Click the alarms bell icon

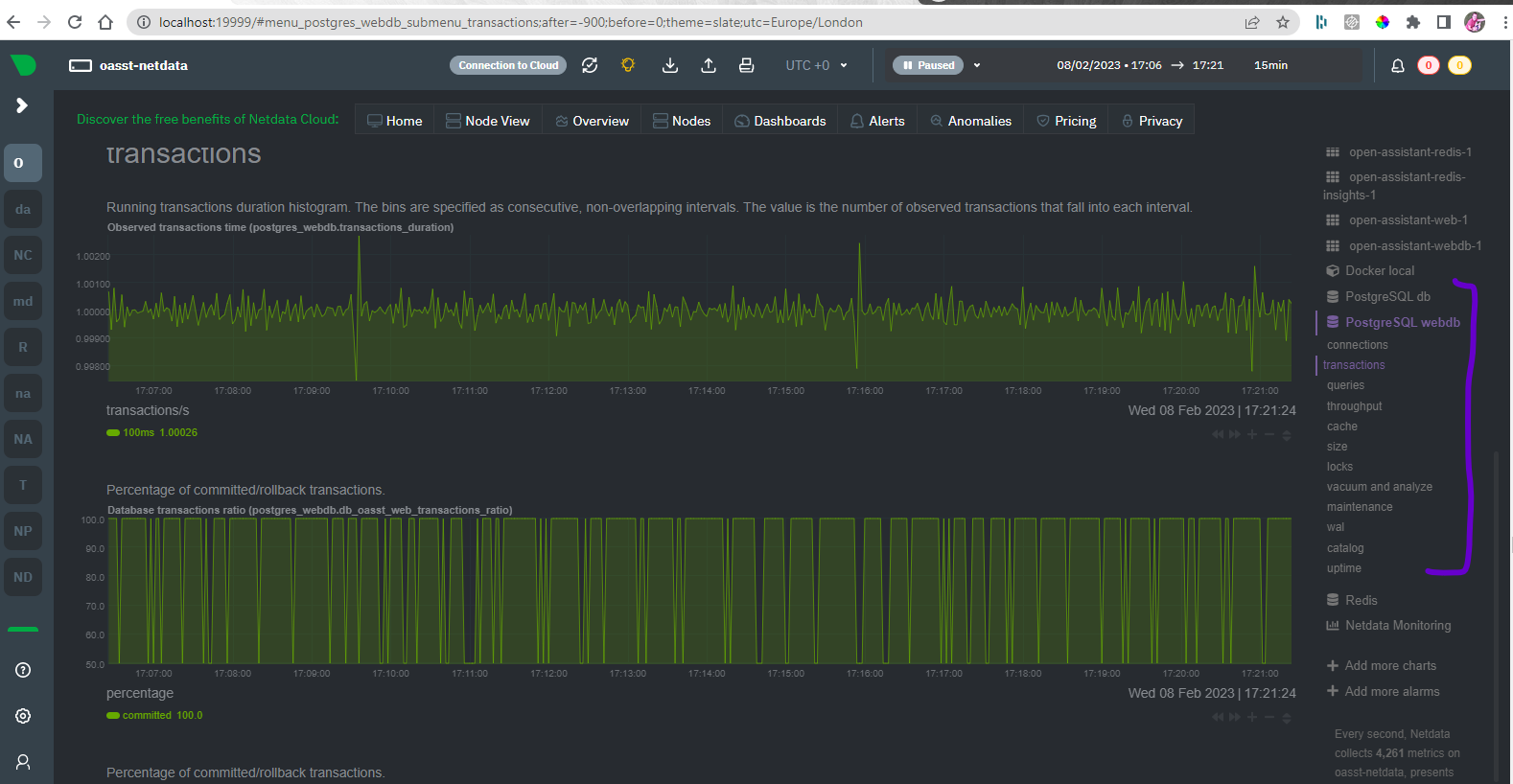(1398, 65)
